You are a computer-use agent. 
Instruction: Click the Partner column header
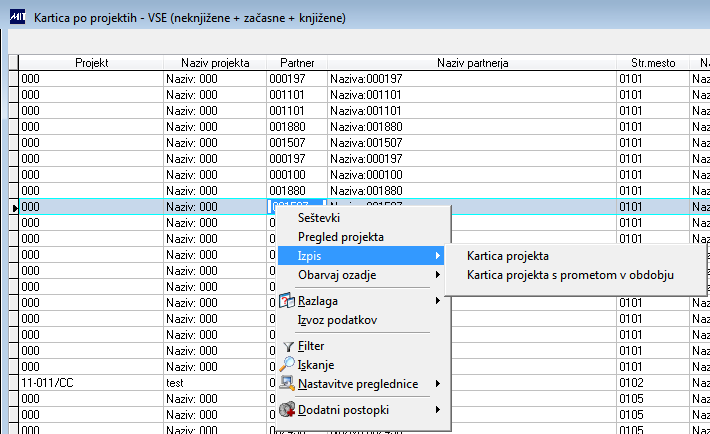click(x=297, y=63)
